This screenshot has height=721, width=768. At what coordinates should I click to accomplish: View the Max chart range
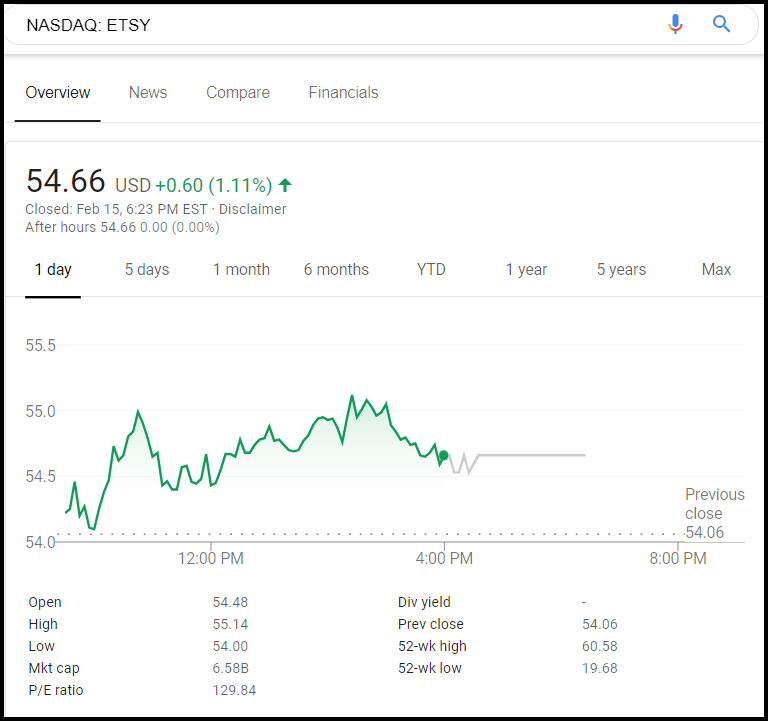click(x=716, y=270)
